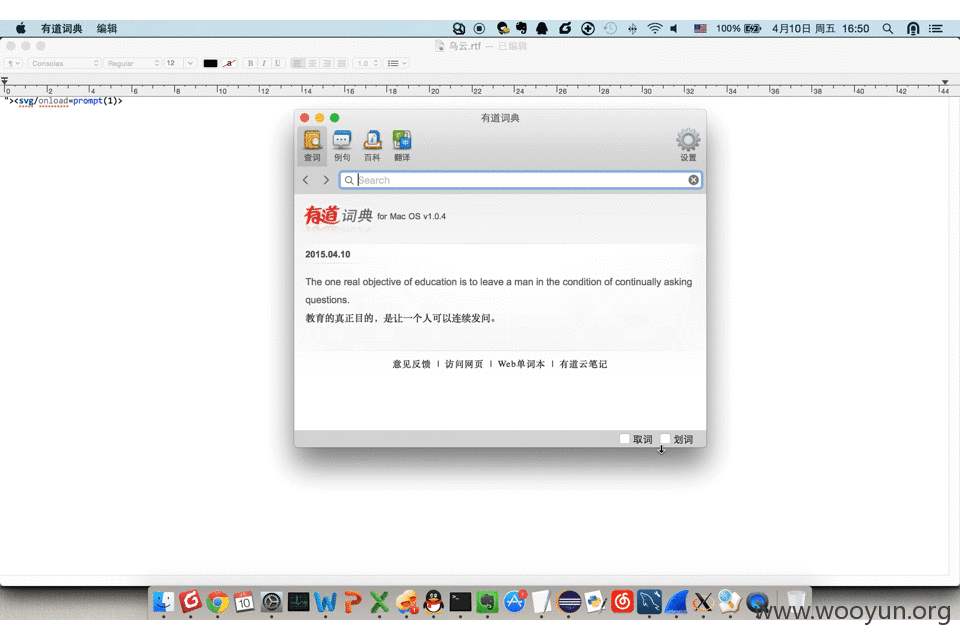Click the QQ penguin menu bar icon
Viewport: 960px width, 640px height.
coord(542,28)
